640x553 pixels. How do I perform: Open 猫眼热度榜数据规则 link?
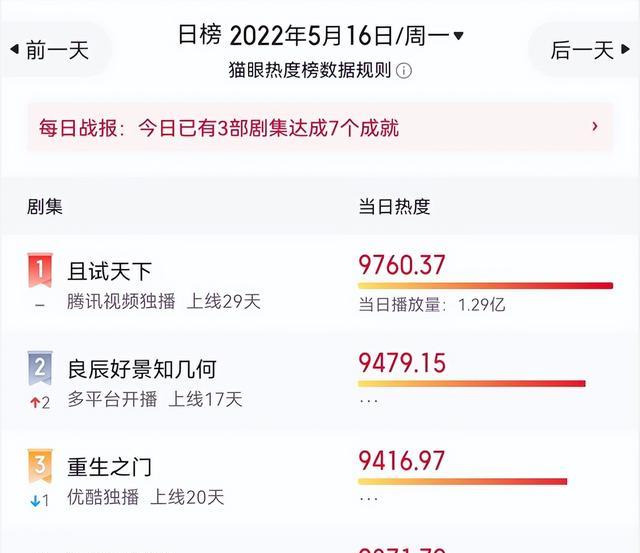[x=310, y=71]
